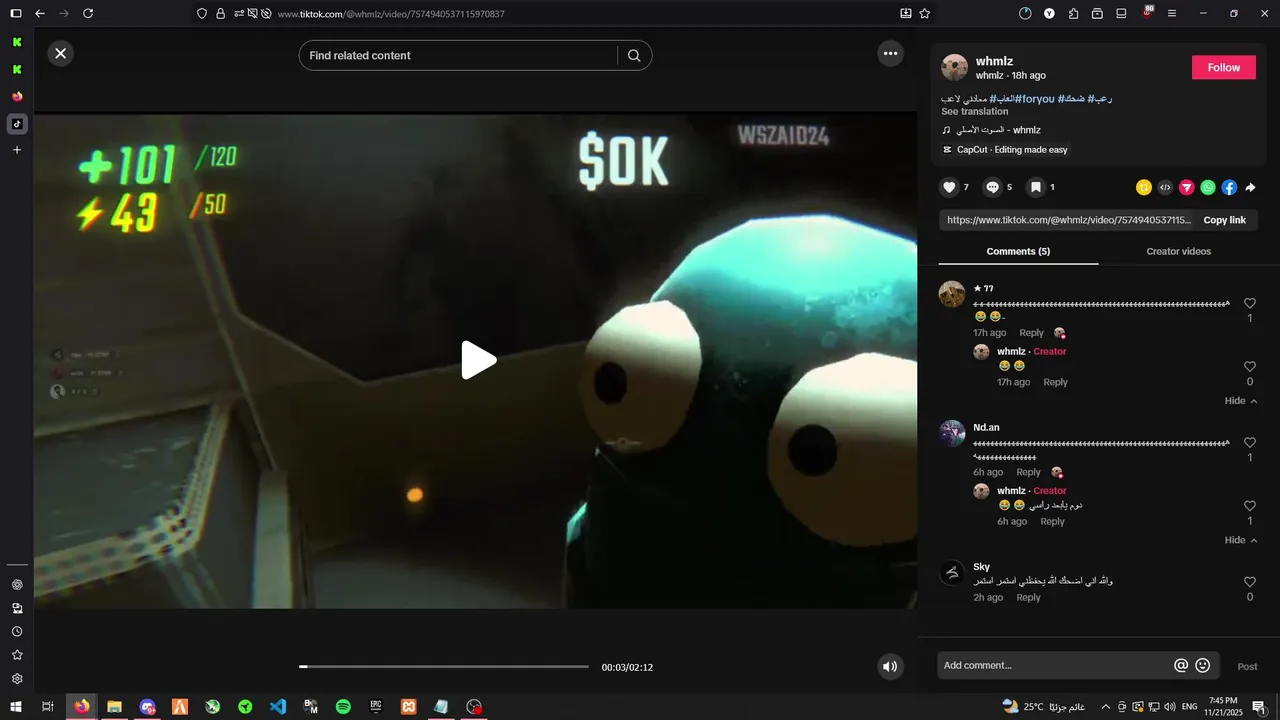Click the yellow repost icon
Image resolution: width=1280 pixels, height=720 pixels.
[x=1144, y=187]
